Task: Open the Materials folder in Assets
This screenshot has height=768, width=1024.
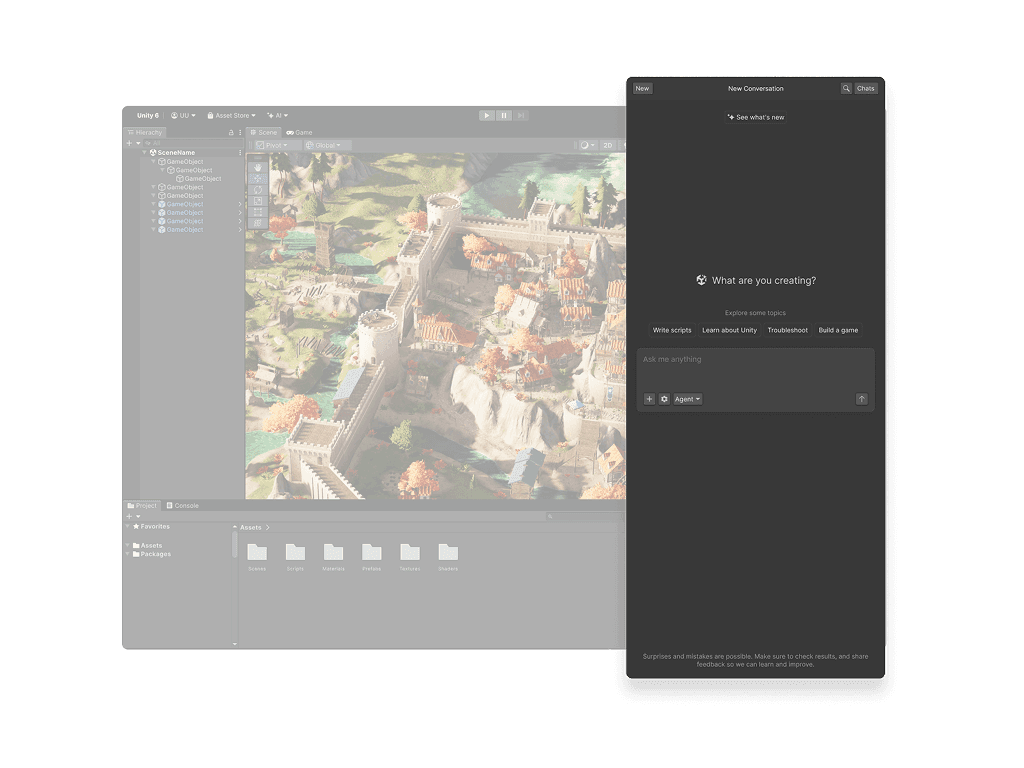Action: click(x=333, y=557)
